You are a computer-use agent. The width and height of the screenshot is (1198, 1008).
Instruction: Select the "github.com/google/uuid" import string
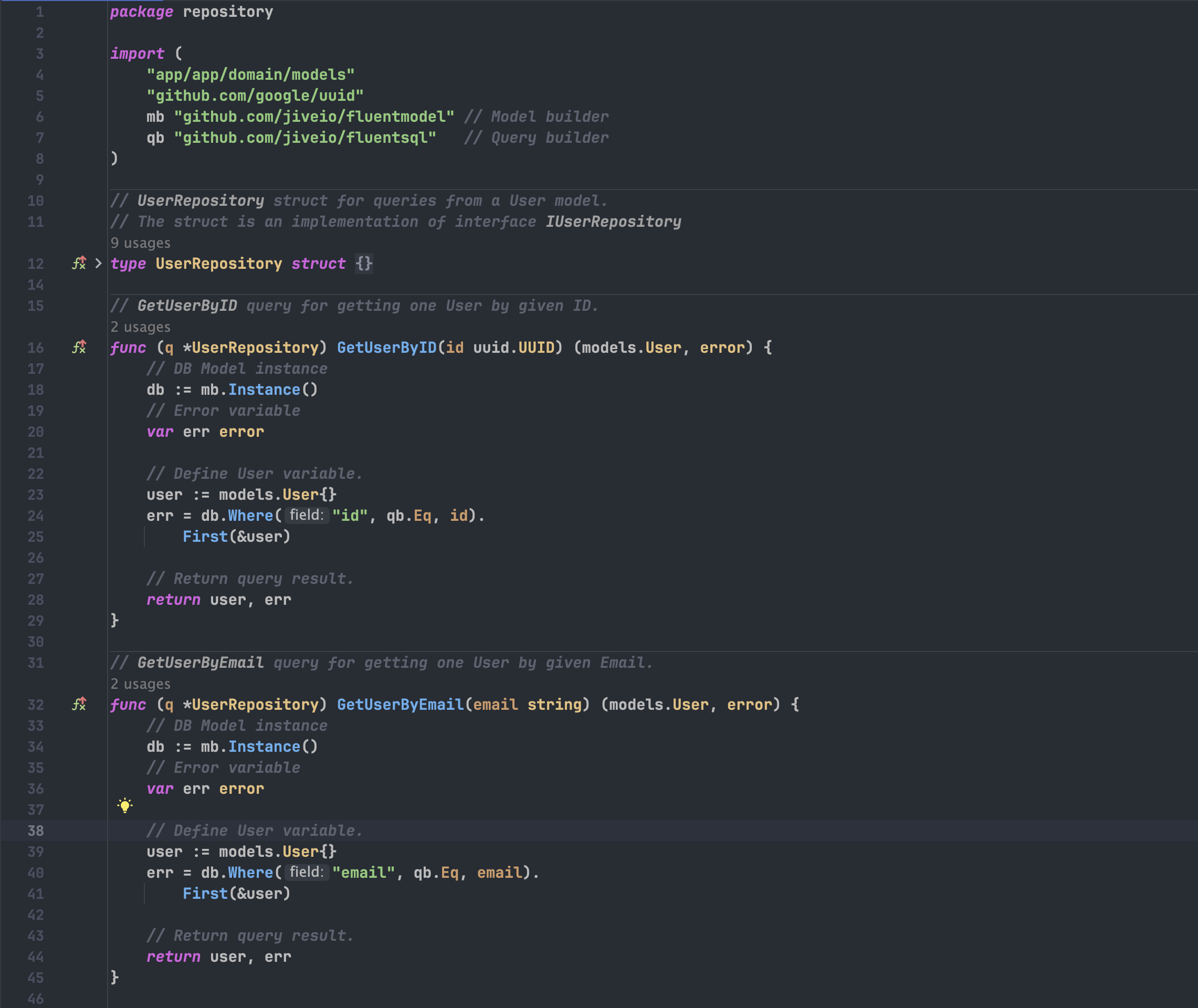[x=255, y=96]
